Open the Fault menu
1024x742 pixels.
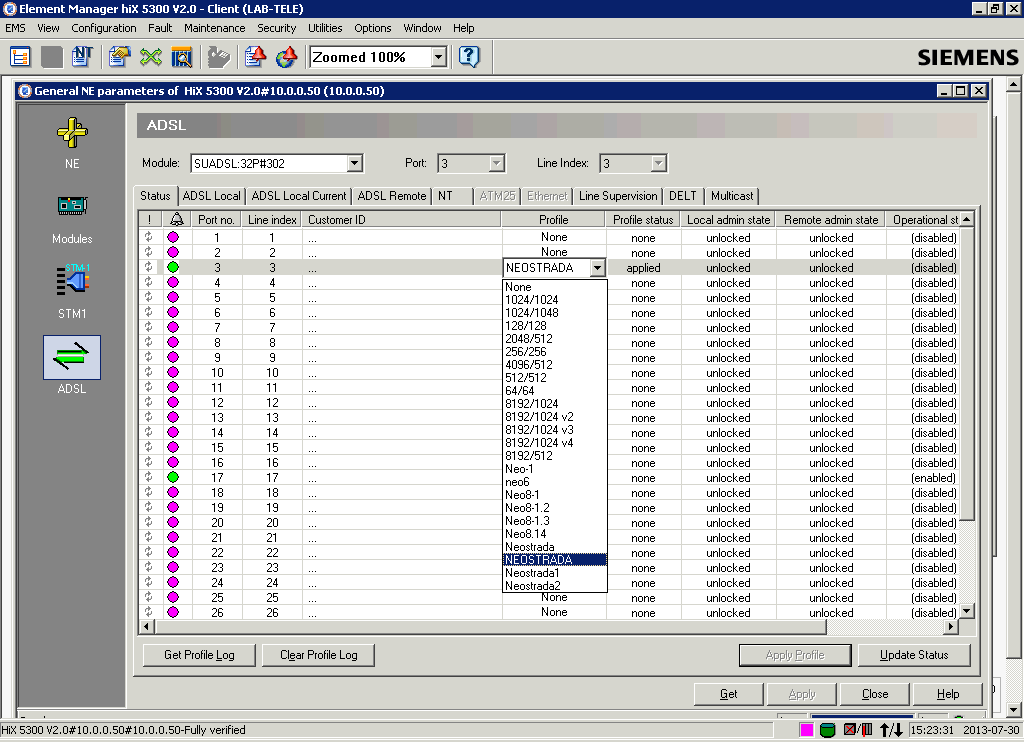160,28
